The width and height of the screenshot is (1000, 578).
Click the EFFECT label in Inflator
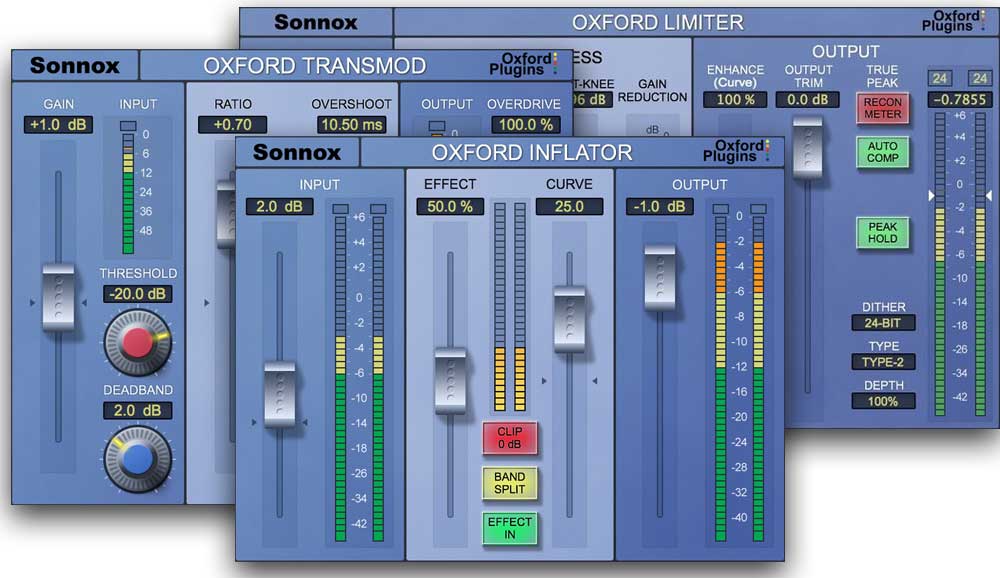pos(450,184)
